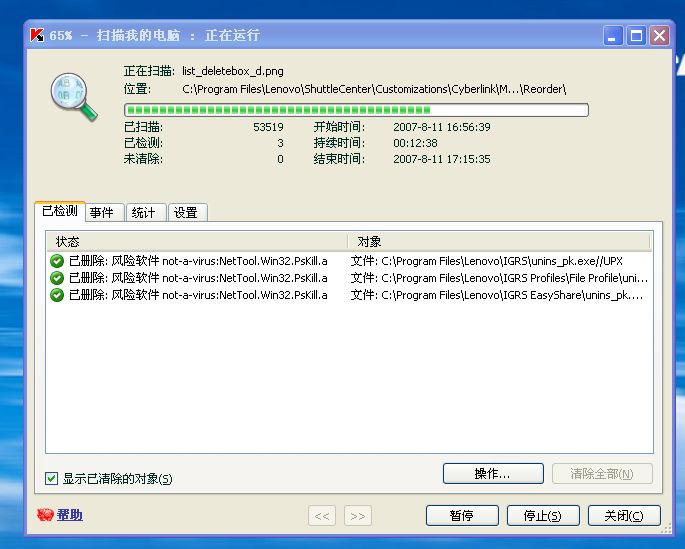Click the Kaspersky logo in title bar
Screen dimensions: 685x549
click(37, 35)
